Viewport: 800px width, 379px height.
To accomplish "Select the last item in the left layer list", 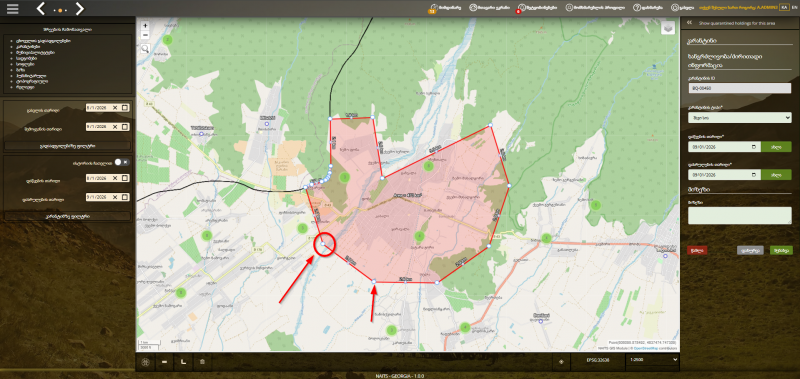I will point(26,87).
